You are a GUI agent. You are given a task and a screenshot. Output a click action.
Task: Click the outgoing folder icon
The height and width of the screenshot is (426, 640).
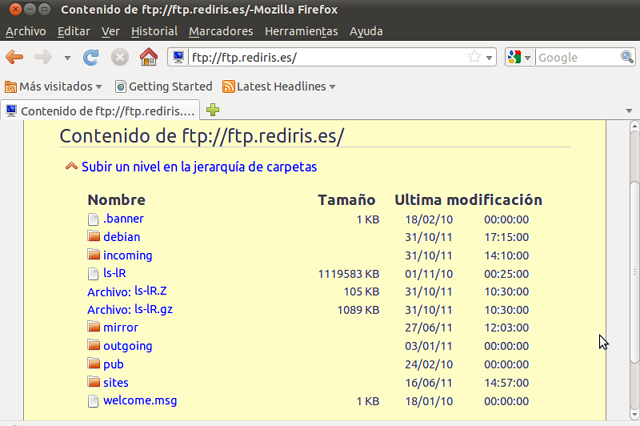click(93, 345)
